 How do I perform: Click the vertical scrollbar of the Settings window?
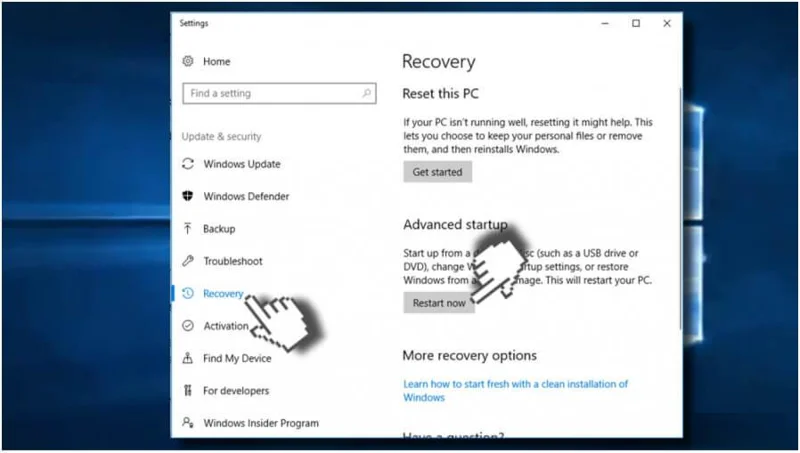[x=680, y=209]
